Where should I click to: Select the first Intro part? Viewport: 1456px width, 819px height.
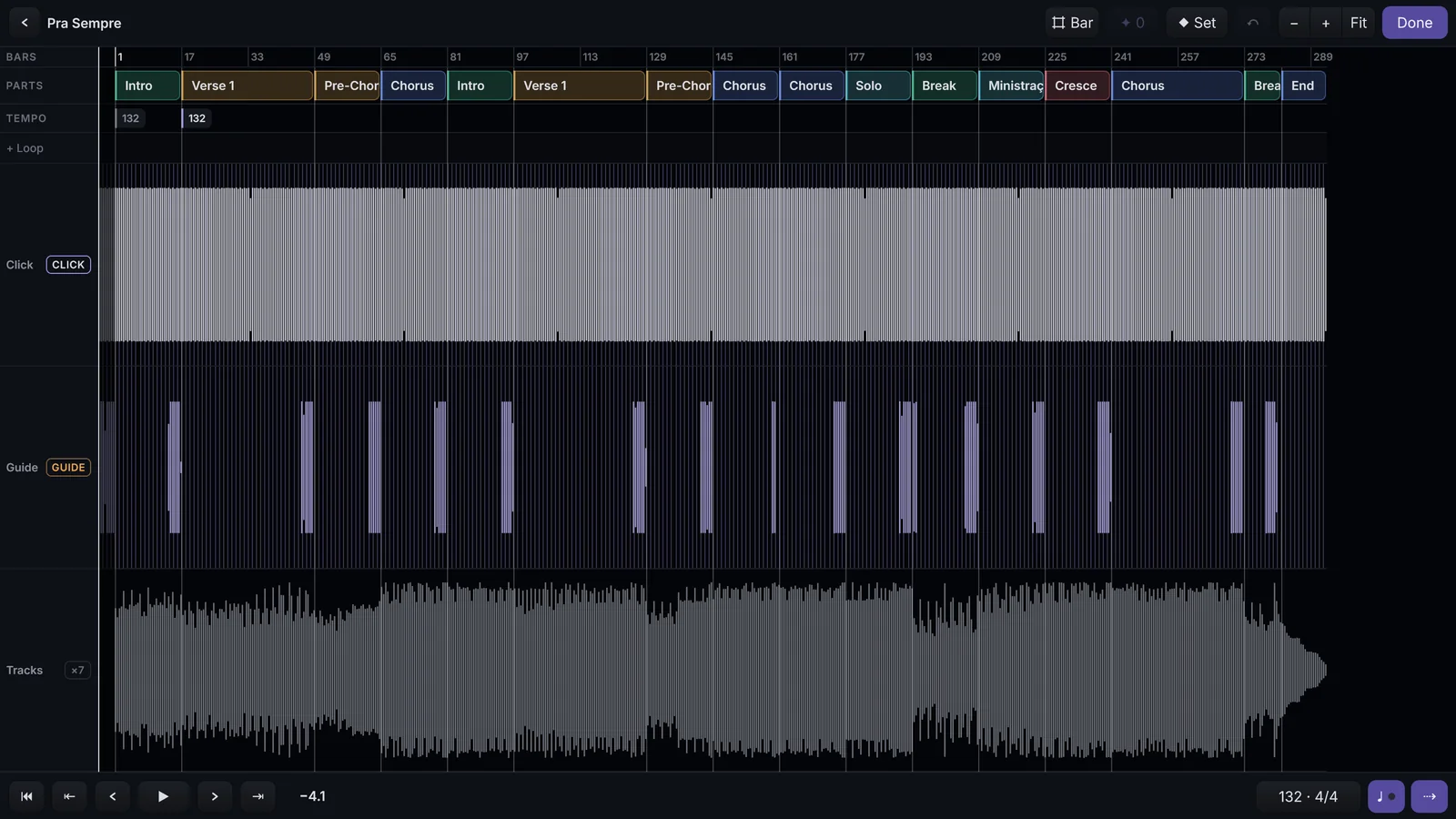coord(147,86)
